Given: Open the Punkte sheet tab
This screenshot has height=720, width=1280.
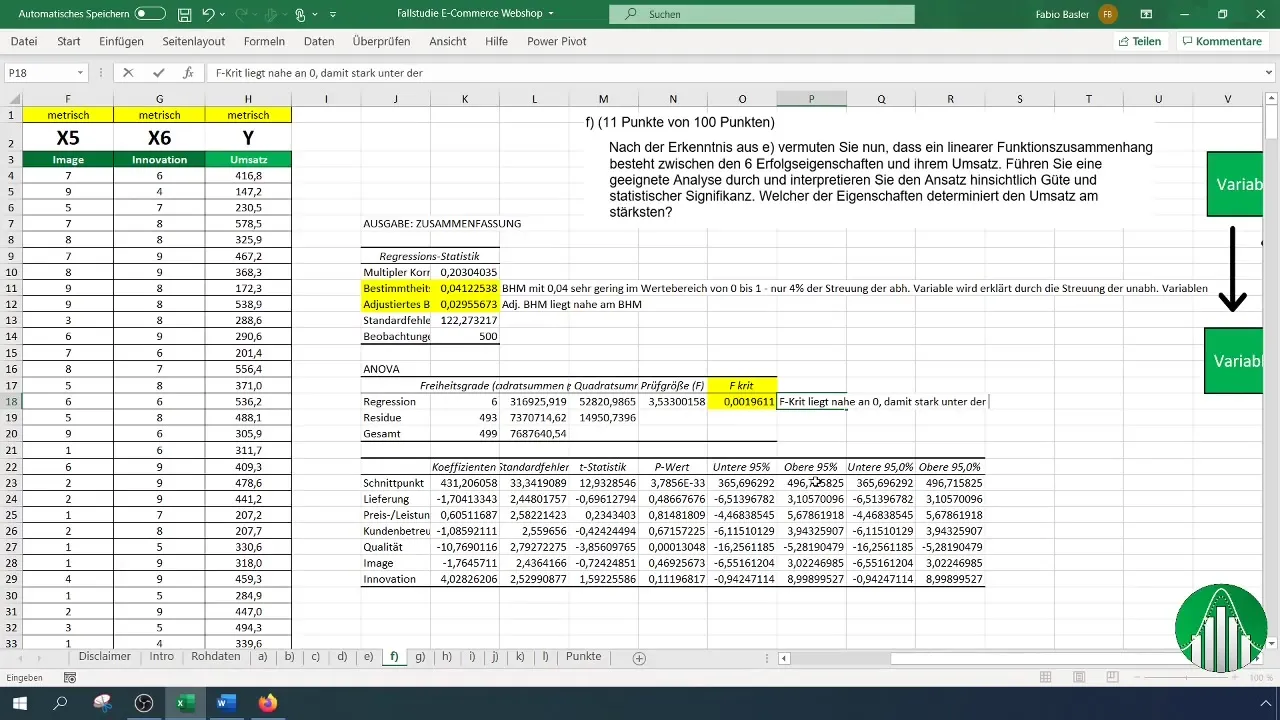Looking at the screenshot, I should [584, 657].
